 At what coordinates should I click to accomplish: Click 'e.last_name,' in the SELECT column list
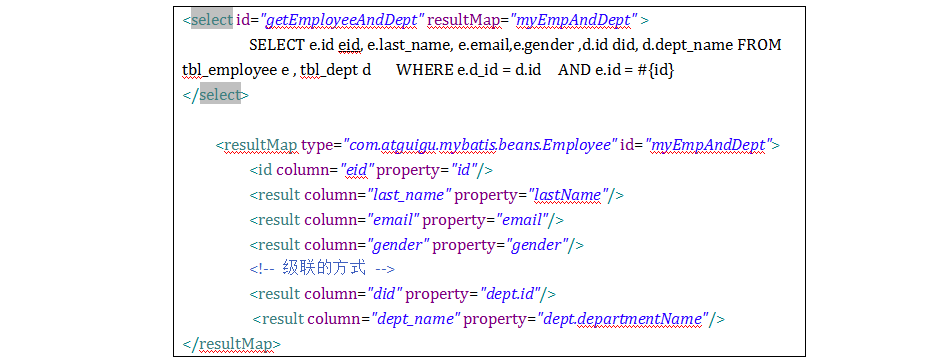pyautogui.click(x=411, y=45)
